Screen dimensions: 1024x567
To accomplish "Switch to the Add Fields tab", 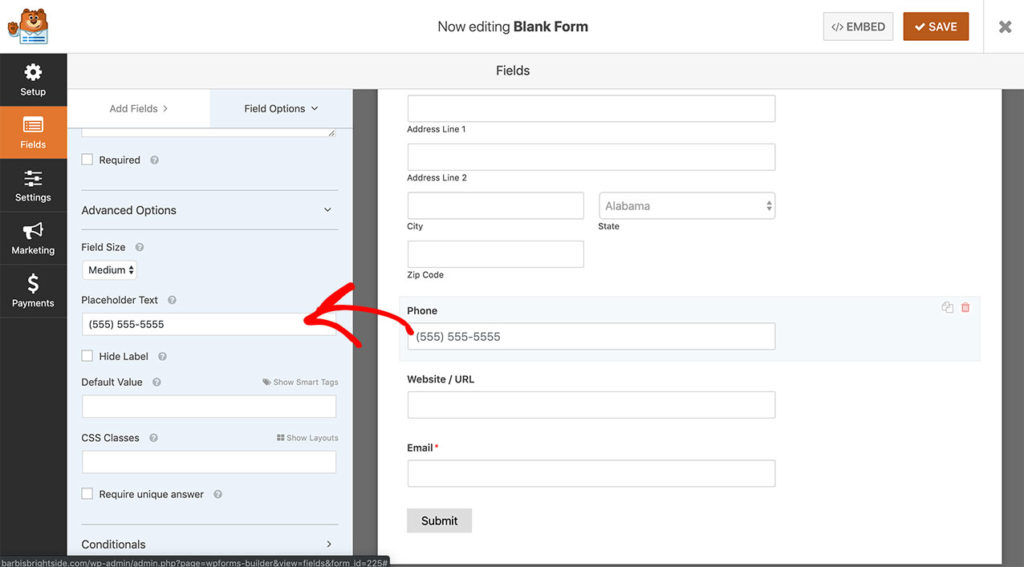I will click(x=138, y=108).
